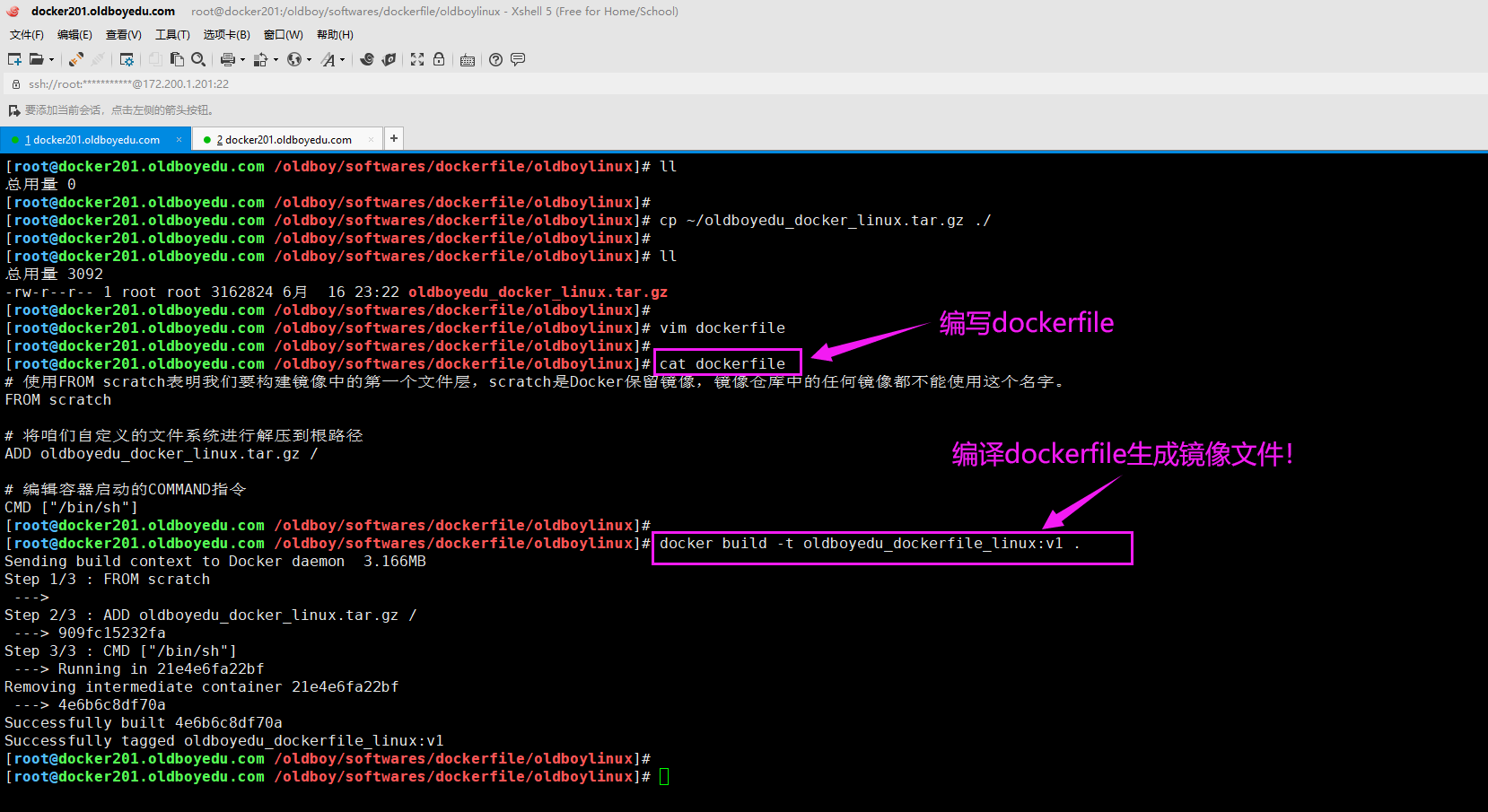Image resolution: width=1488 pixels, height=812 pixels.
Task: Expand the Open folder dropdown arrow
Action: tap(51, 60)
